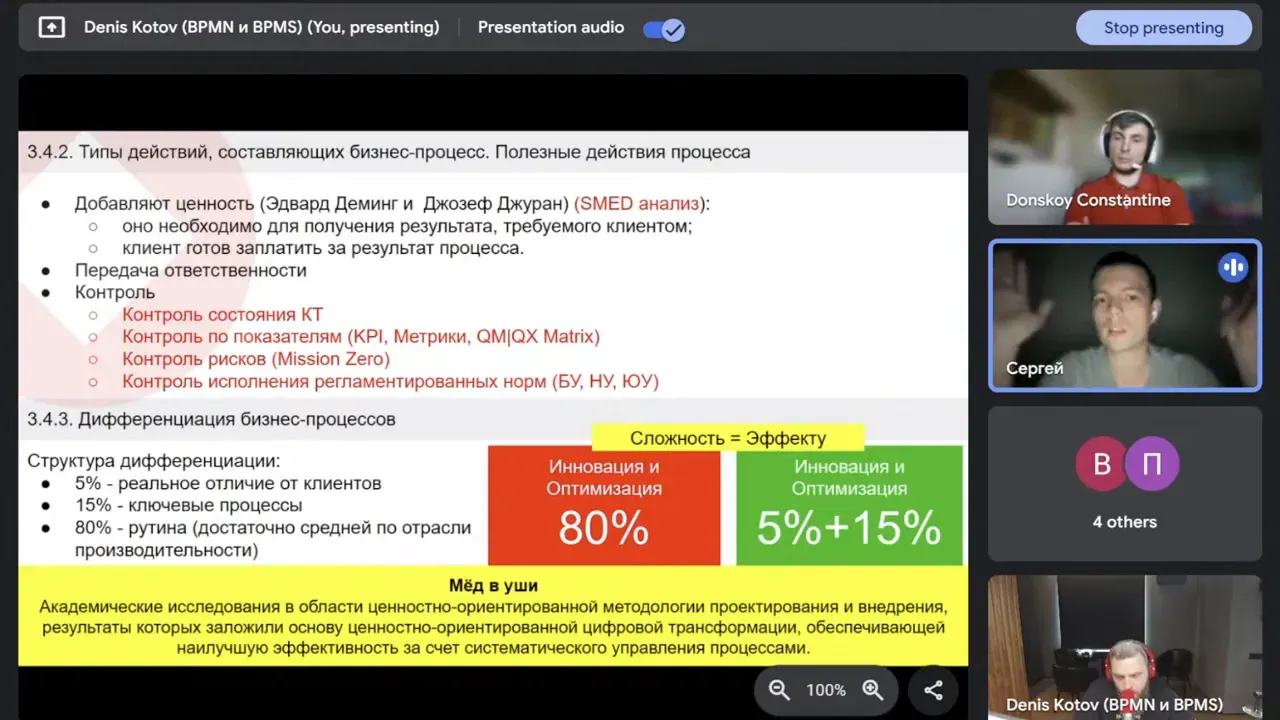Click the blue audio activity indicator on Сергей's tile
The image size is (1280, 720).
[1233, 266]
